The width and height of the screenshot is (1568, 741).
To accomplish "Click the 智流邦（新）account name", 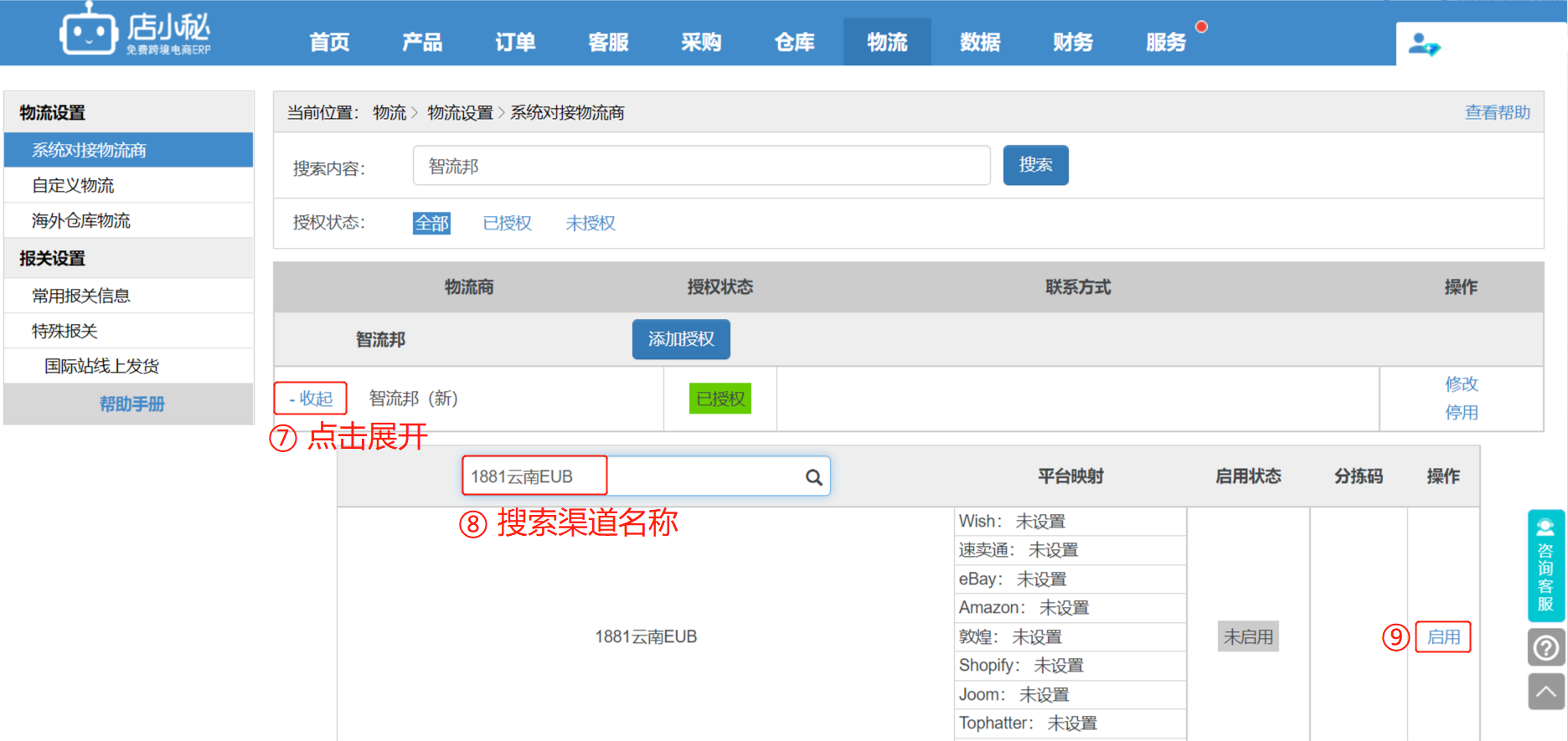I will click(413, 399).
